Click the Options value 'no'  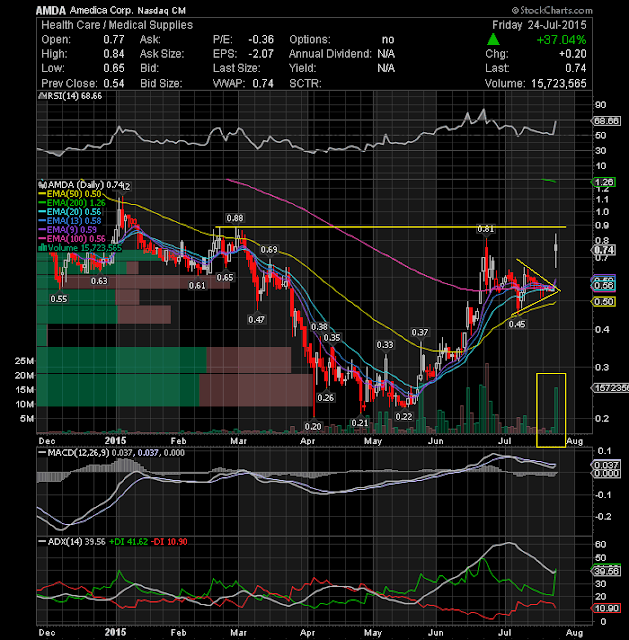(x=388, y=40)
